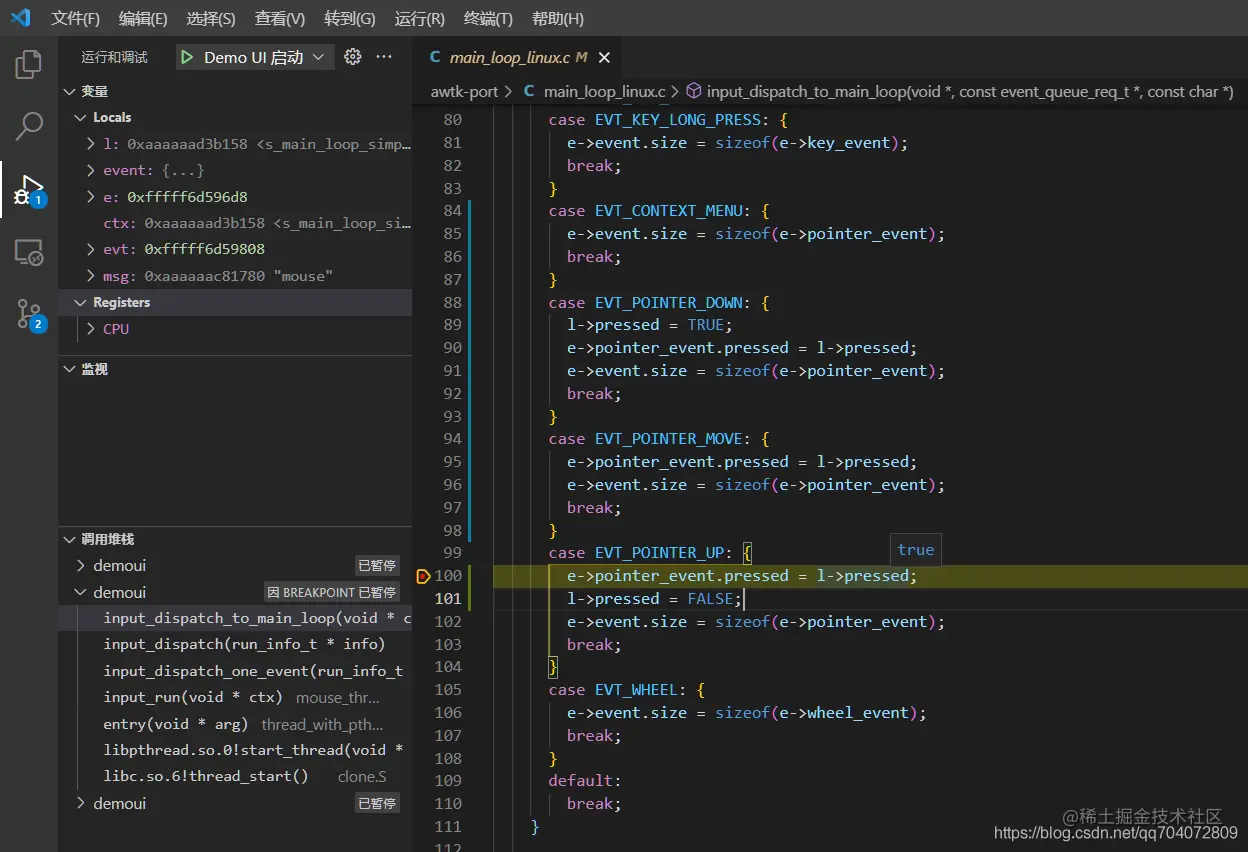
Task: Click awtk-port in the breadcrumb
Action: pos(464,92)
